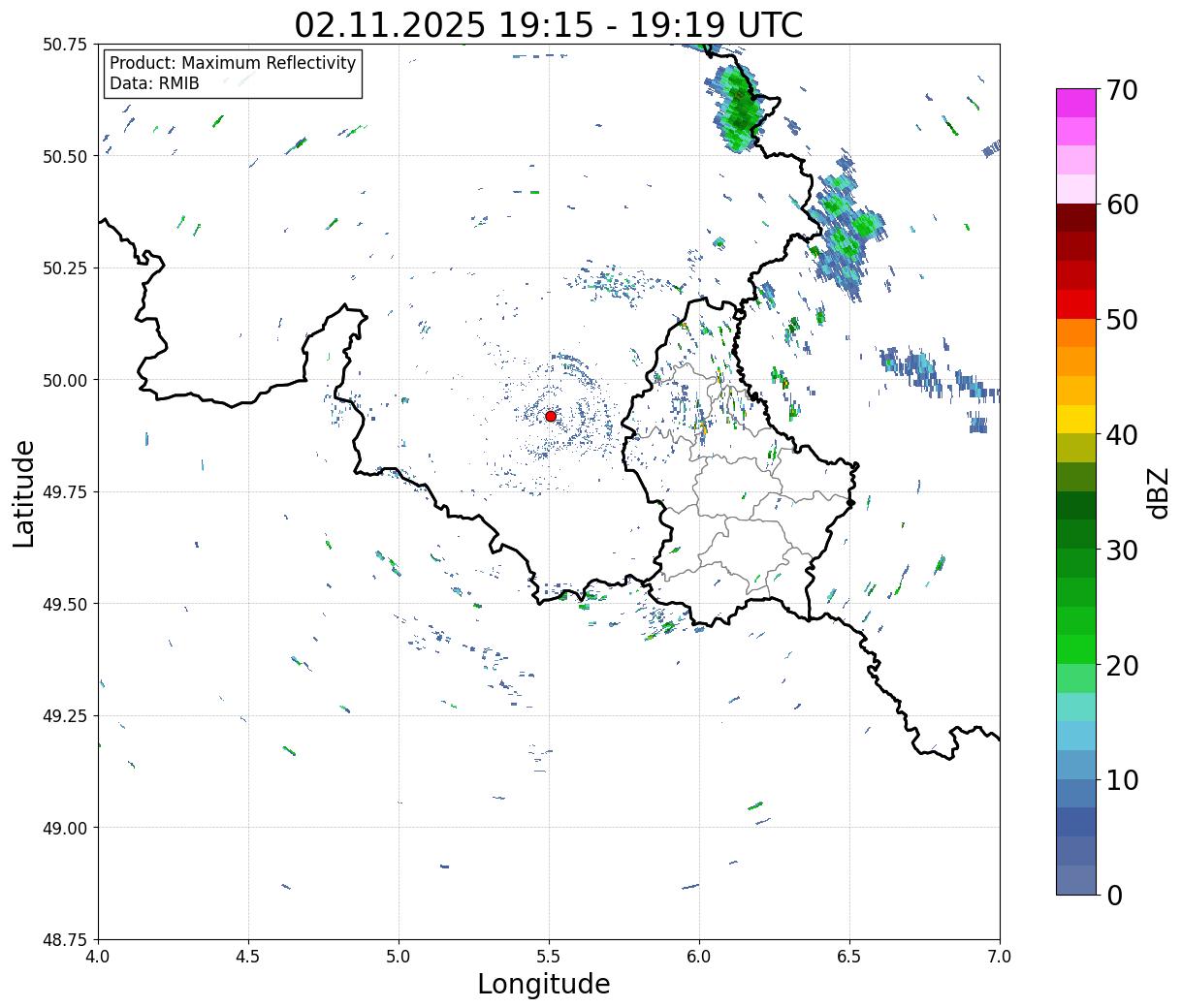Click the 49.75 latitude tick label
Viewport: 1182px width, 1008px height.
coord(65,492)
